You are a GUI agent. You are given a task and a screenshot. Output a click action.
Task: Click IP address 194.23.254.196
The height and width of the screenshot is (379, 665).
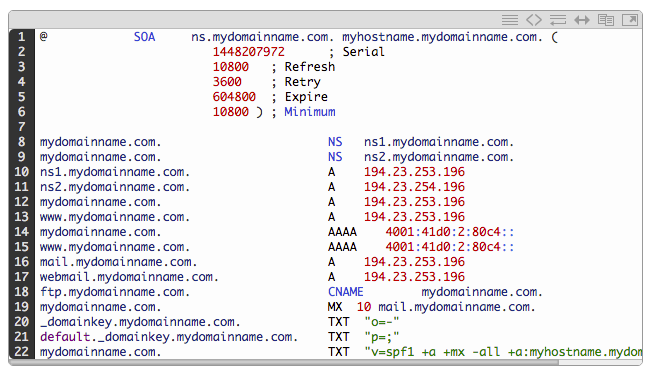[414, 187]
